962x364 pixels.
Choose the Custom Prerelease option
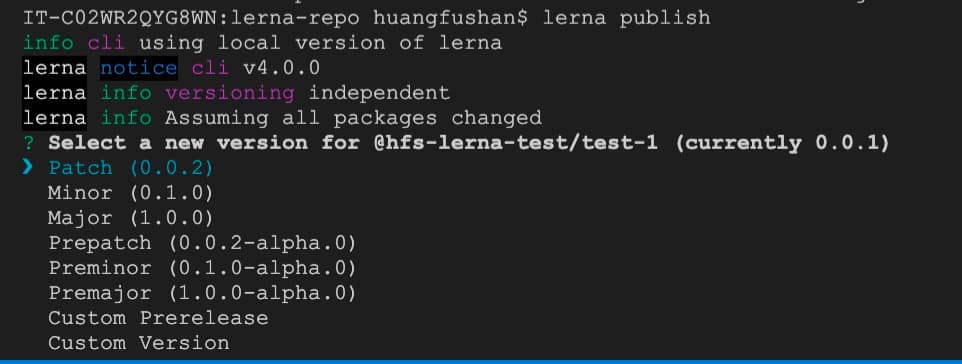tap(158, 318)
